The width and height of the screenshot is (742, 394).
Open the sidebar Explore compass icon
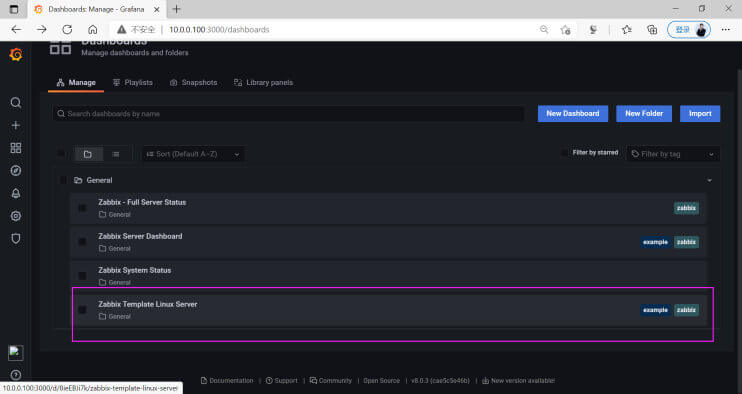pos(16,171)
